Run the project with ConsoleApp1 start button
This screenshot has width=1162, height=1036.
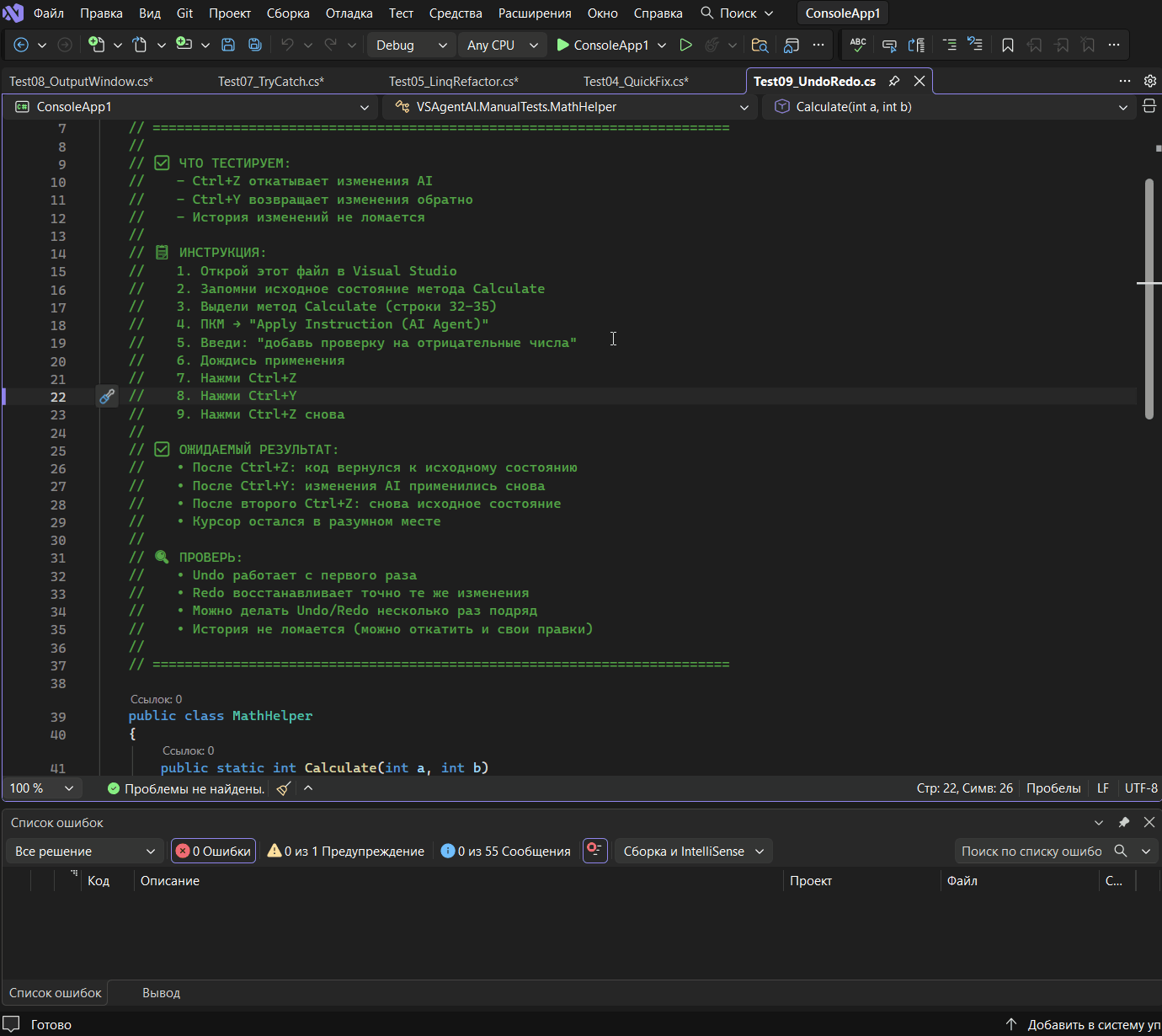(x=603, y=45)
